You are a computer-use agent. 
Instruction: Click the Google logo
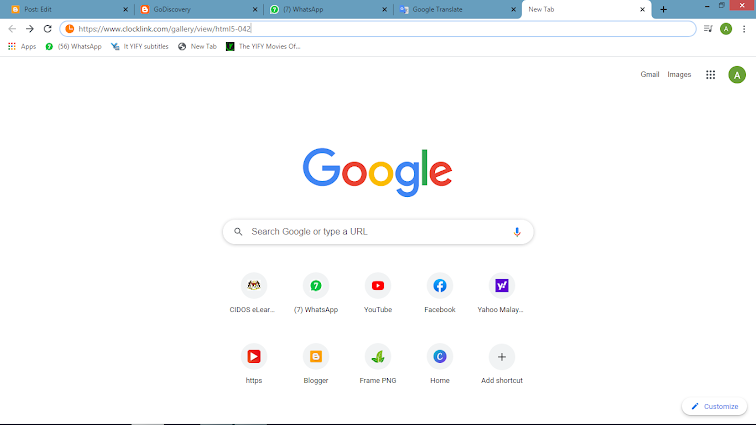coord(378,172)
